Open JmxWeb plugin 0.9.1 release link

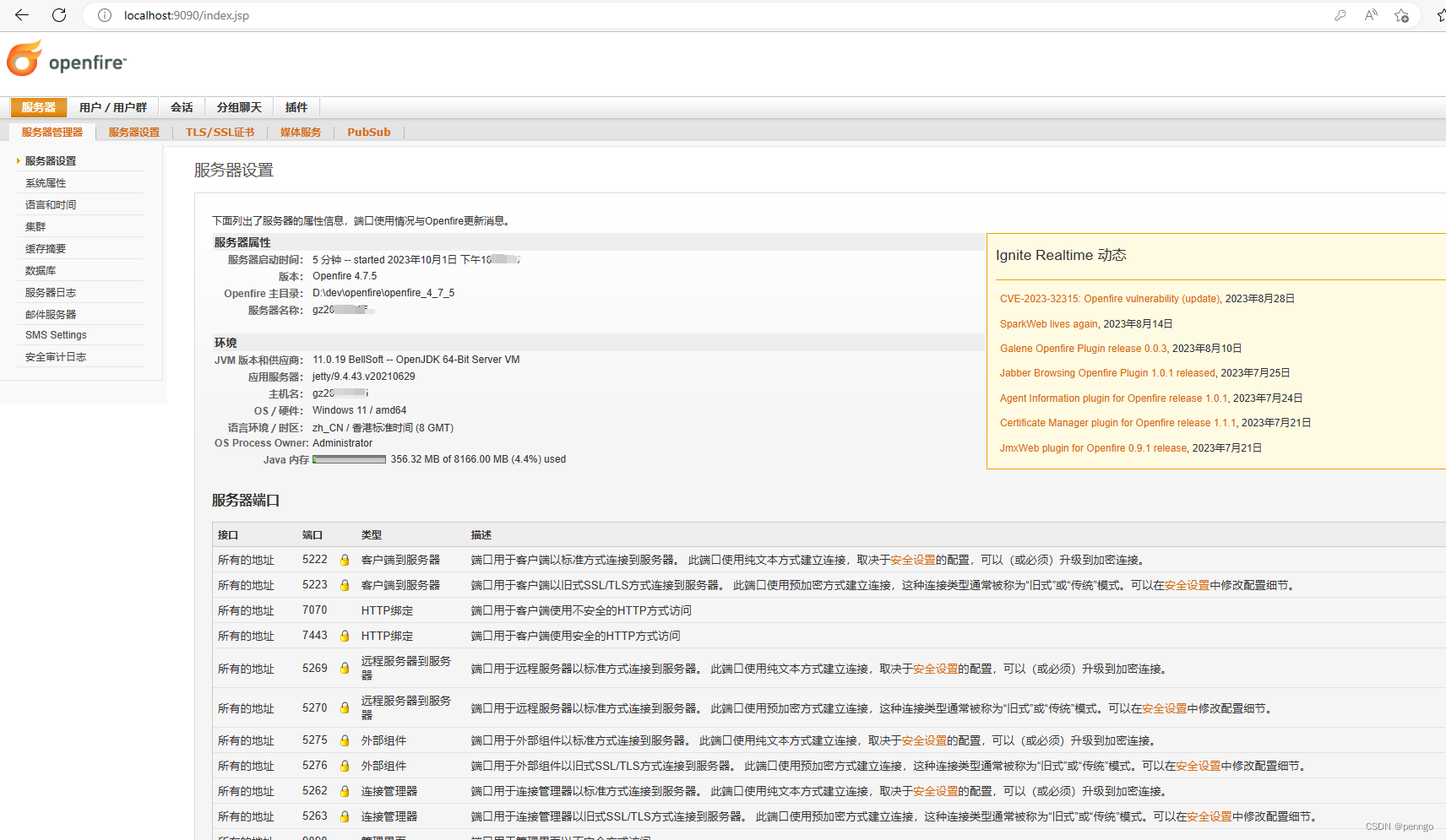point(1094,448)
